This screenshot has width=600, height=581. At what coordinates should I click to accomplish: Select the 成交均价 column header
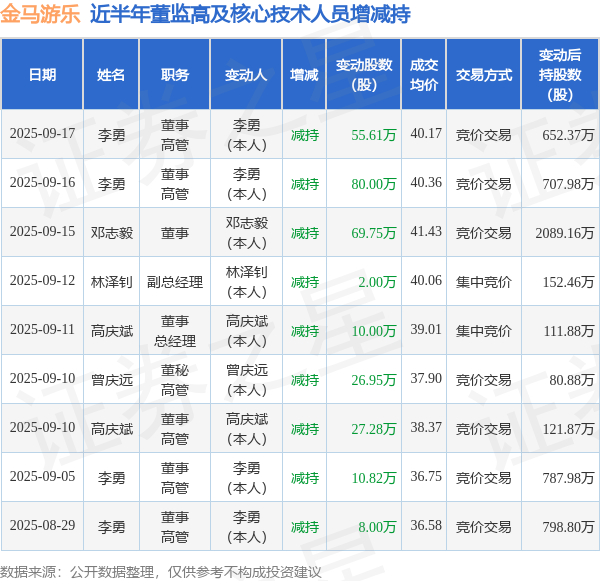tap(424, 75)
